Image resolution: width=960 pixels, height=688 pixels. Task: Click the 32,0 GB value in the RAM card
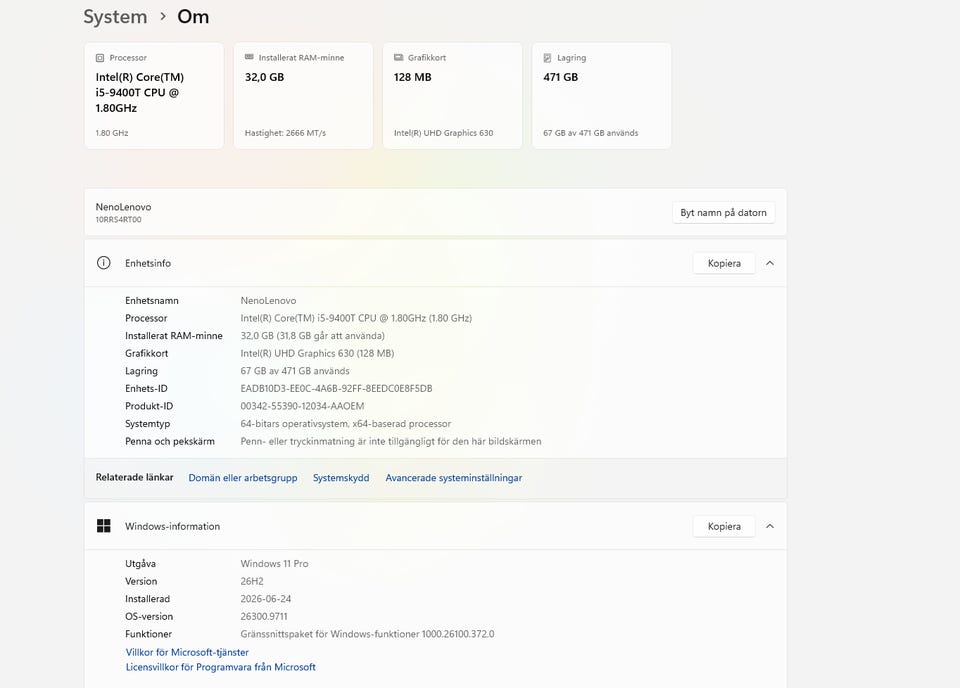click(264, 77)
